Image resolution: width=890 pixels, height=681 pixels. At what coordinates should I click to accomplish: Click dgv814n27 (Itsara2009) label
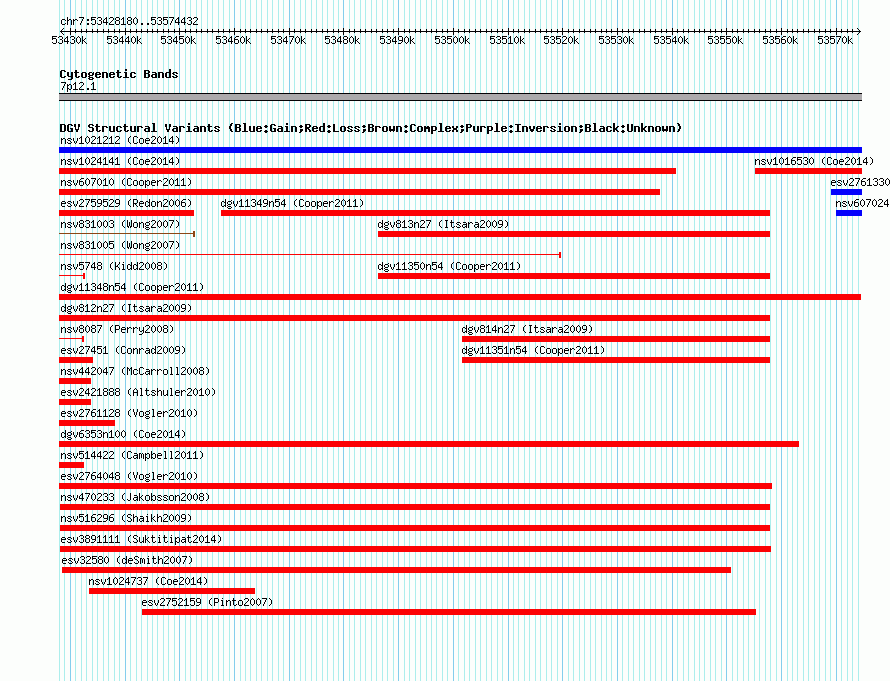click(x=527, y=329)
